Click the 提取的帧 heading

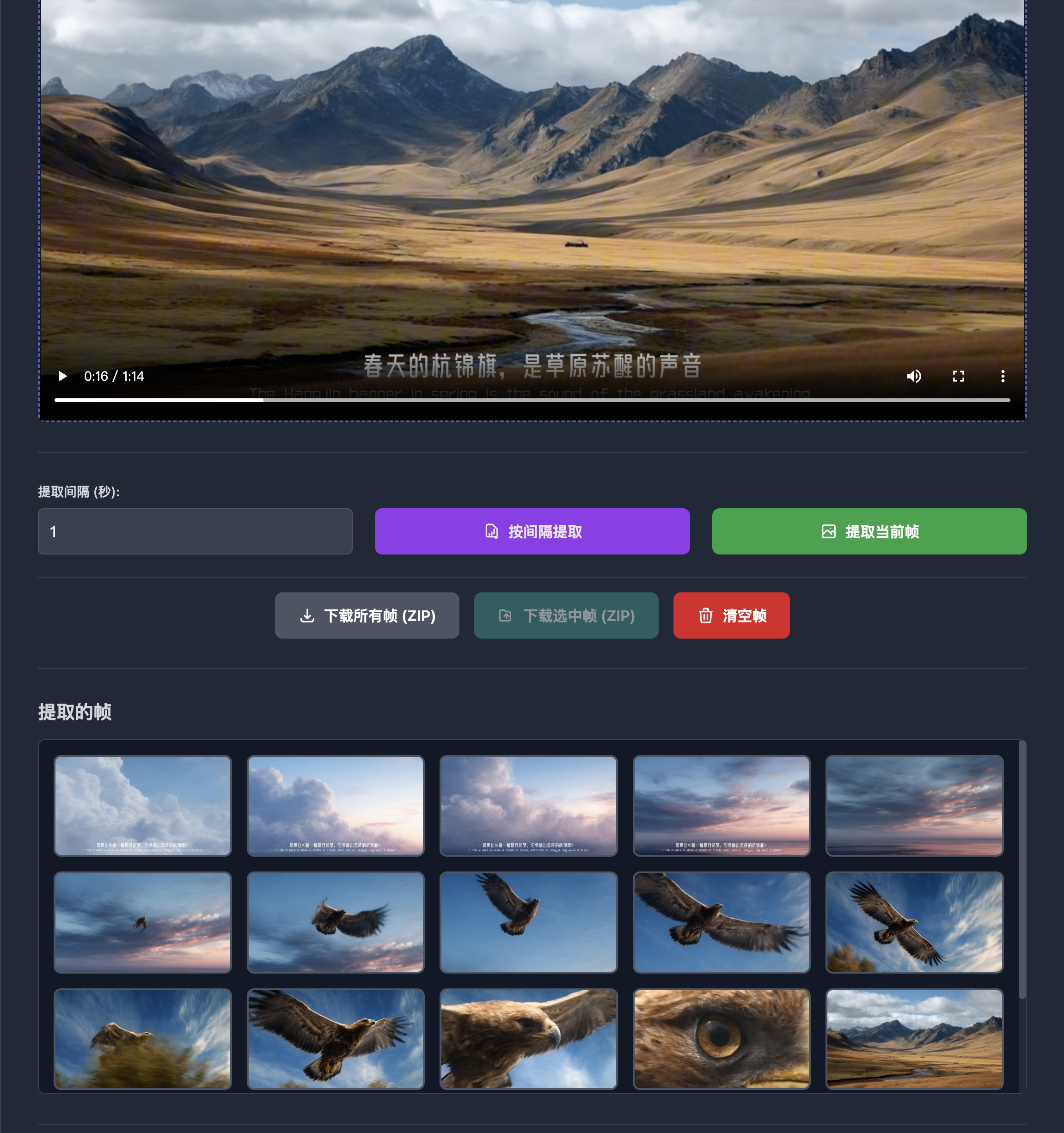click(75, 712)
